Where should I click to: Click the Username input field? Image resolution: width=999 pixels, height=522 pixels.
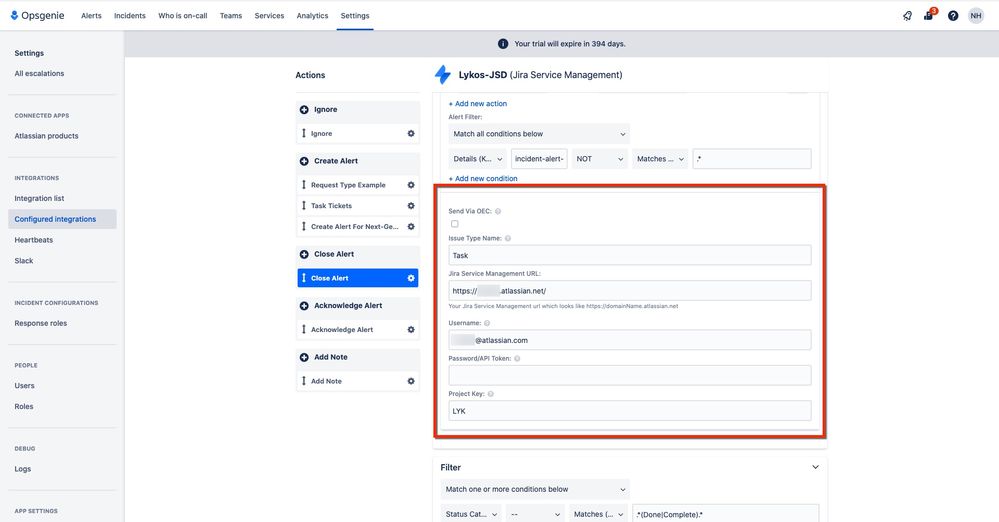[x=629, y=340]
